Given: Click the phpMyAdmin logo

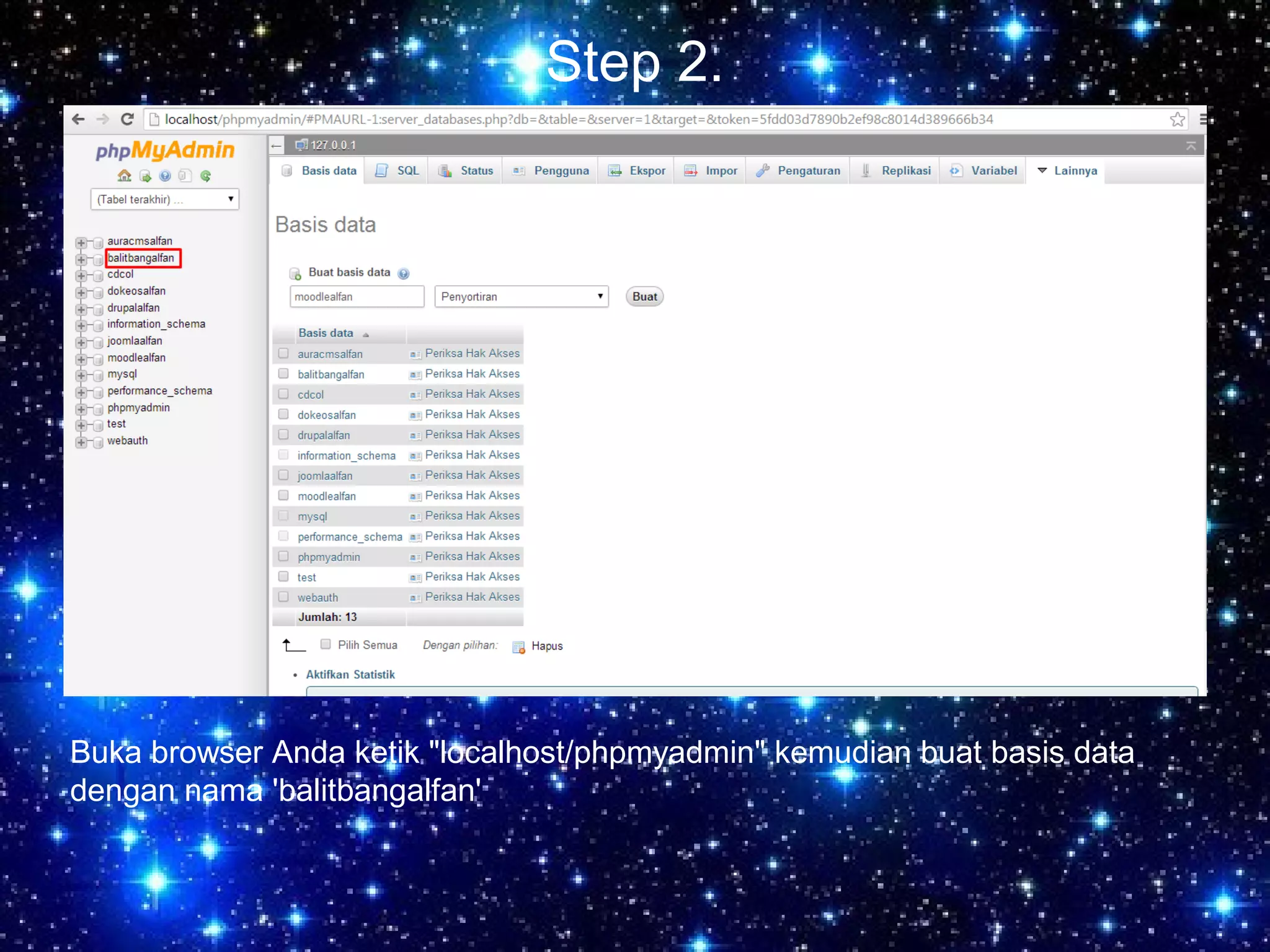Looking at the screenshot, I should pos(165,150).
